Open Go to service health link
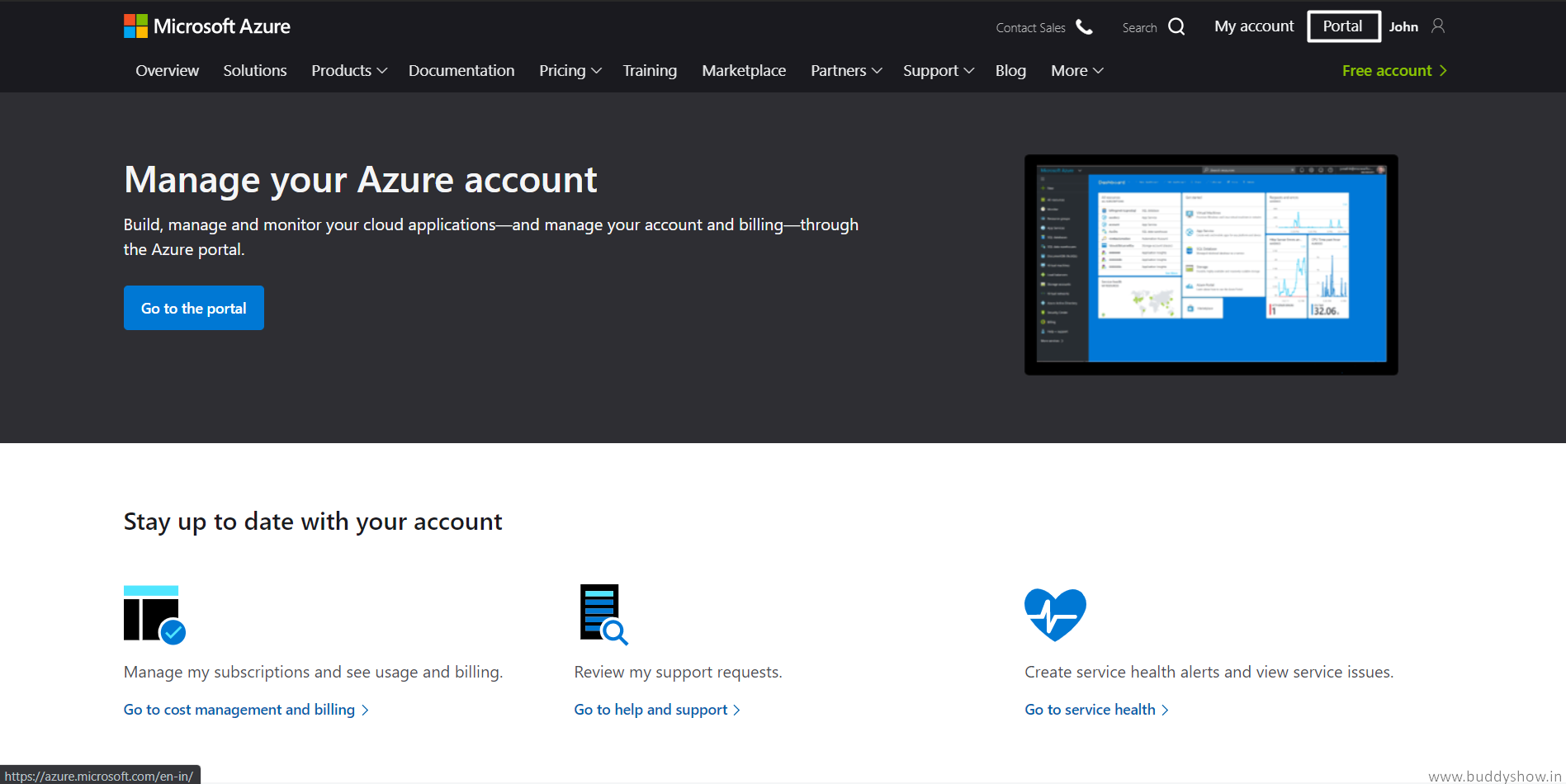Viewport: 1566px width, 784px height. point(1097,710)
